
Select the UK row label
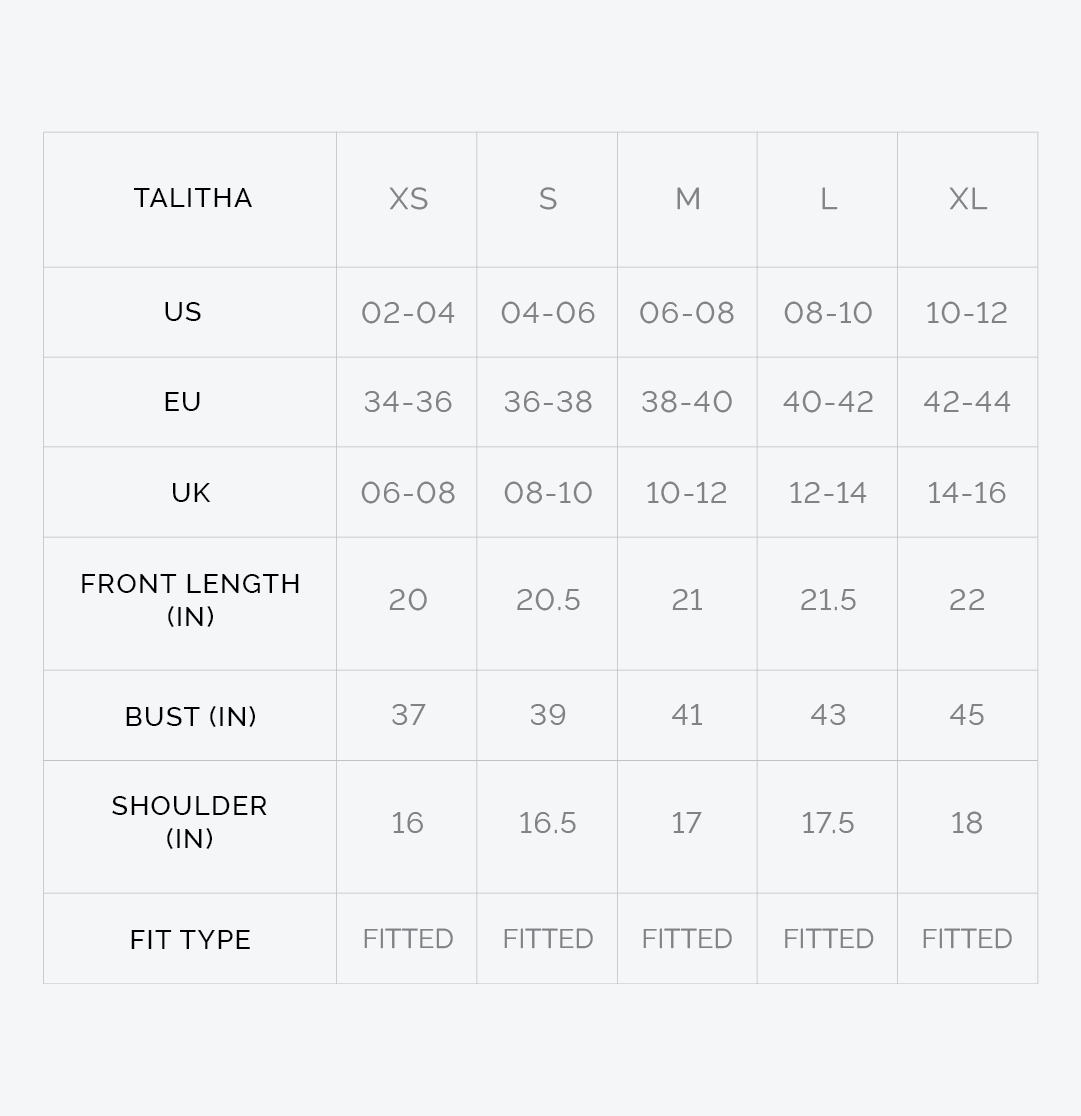tap(190, 493)
